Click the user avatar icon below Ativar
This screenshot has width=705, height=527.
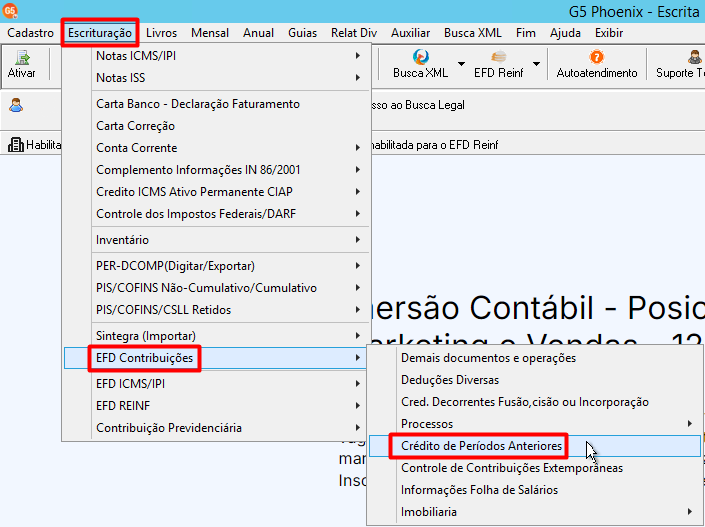pos(16,105)
